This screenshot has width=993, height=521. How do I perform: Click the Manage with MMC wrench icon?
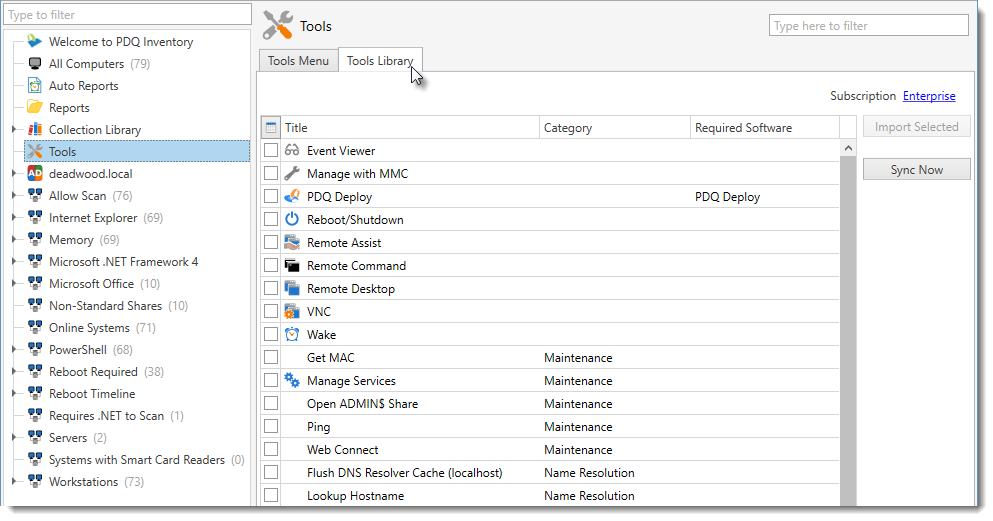(292, 173)
